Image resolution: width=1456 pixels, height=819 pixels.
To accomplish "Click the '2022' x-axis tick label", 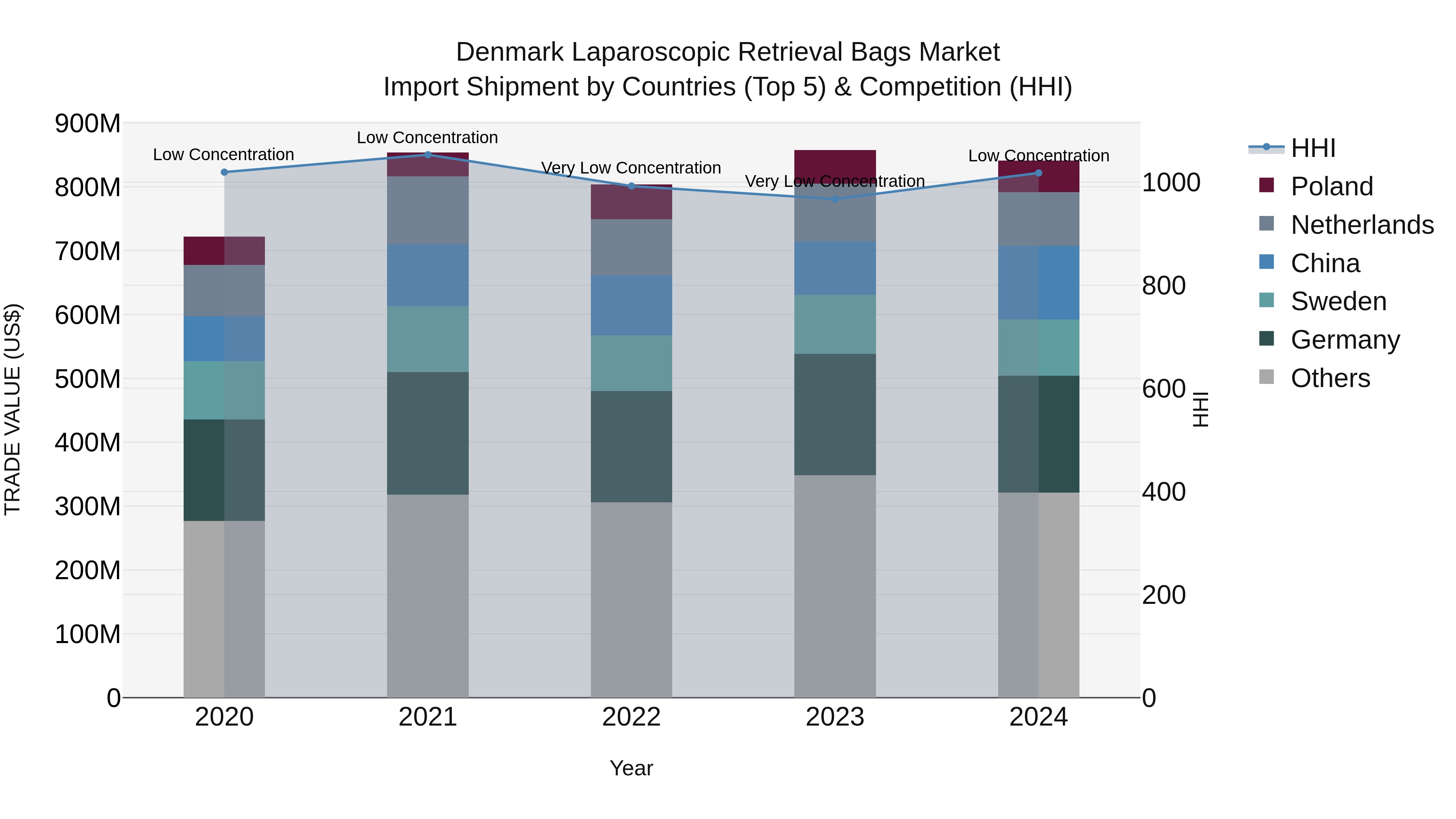I will point(631,717).
